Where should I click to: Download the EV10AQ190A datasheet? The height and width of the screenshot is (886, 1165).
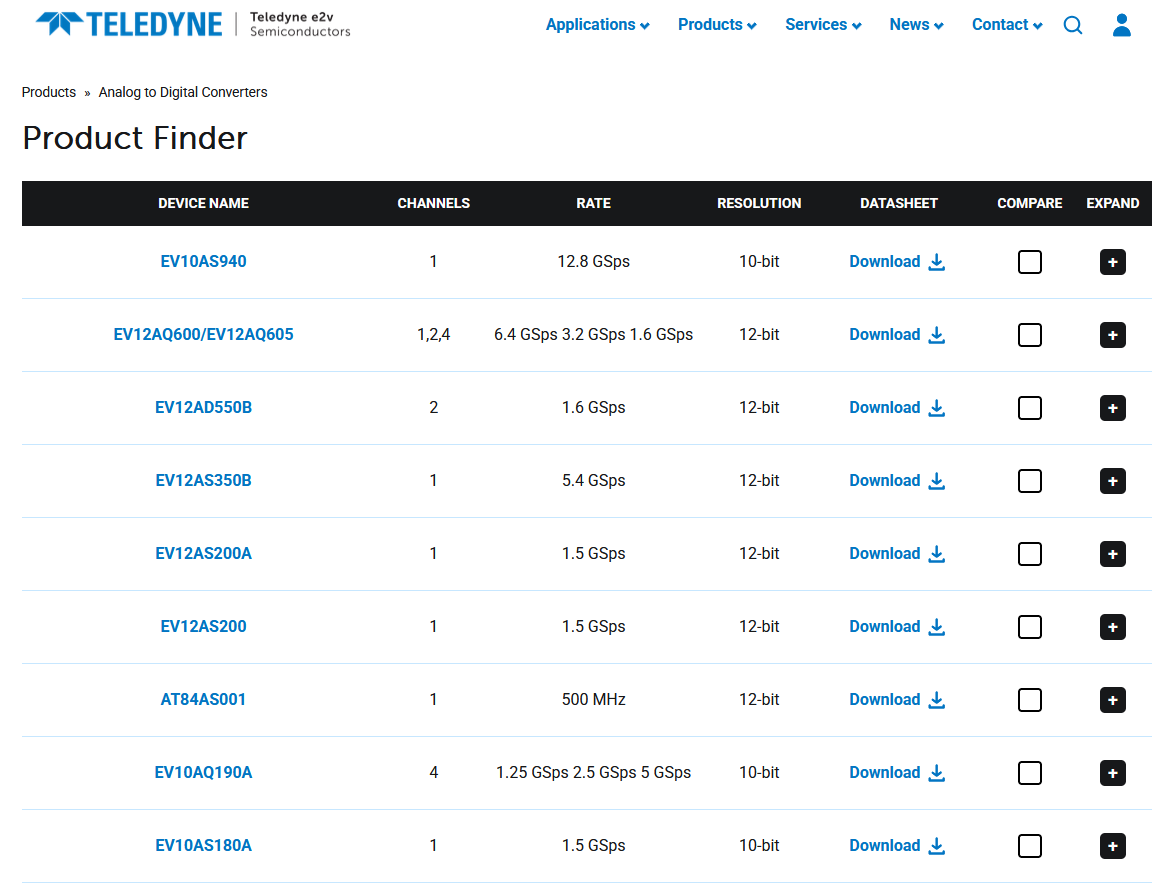pyautogui.click(x=897, y=772)
